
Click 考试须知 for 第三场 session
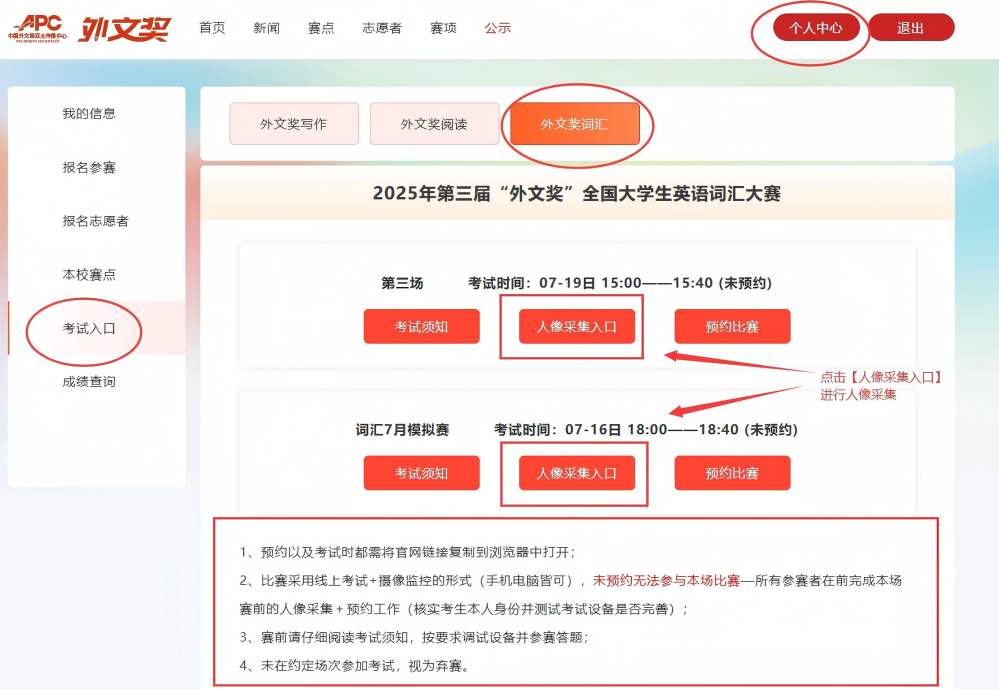coord(421,326)
